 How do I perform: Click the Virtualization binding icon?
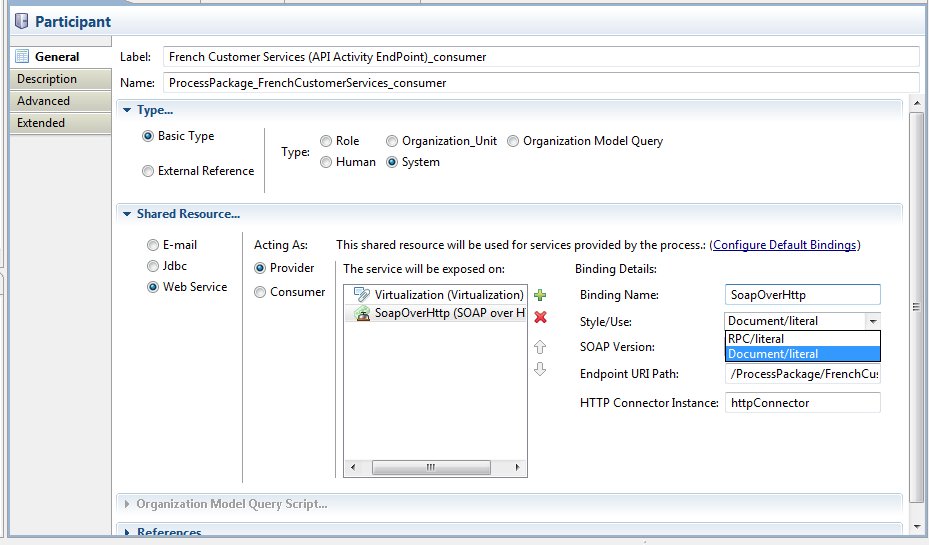point(361,294)
